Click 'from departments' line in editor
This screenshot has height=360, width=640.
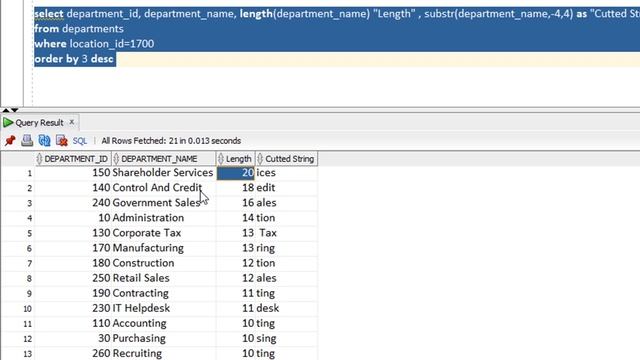coord(79,29)
